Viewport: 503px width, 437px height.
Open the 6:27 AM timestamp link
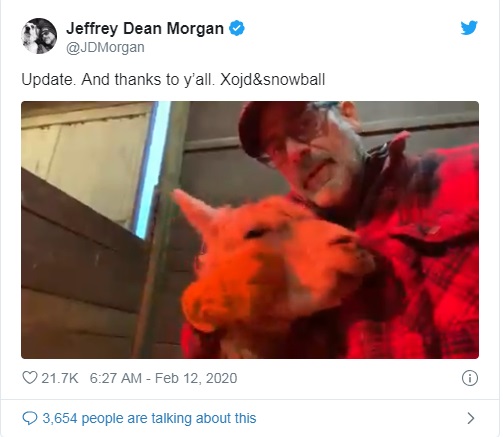pyautogui.click(x=116, y=378)
